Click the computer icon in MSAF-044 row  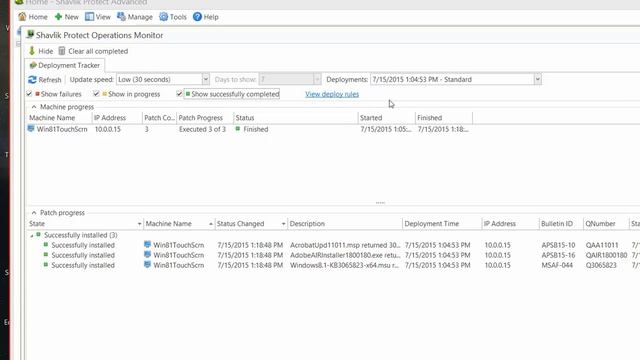(148, 264)
